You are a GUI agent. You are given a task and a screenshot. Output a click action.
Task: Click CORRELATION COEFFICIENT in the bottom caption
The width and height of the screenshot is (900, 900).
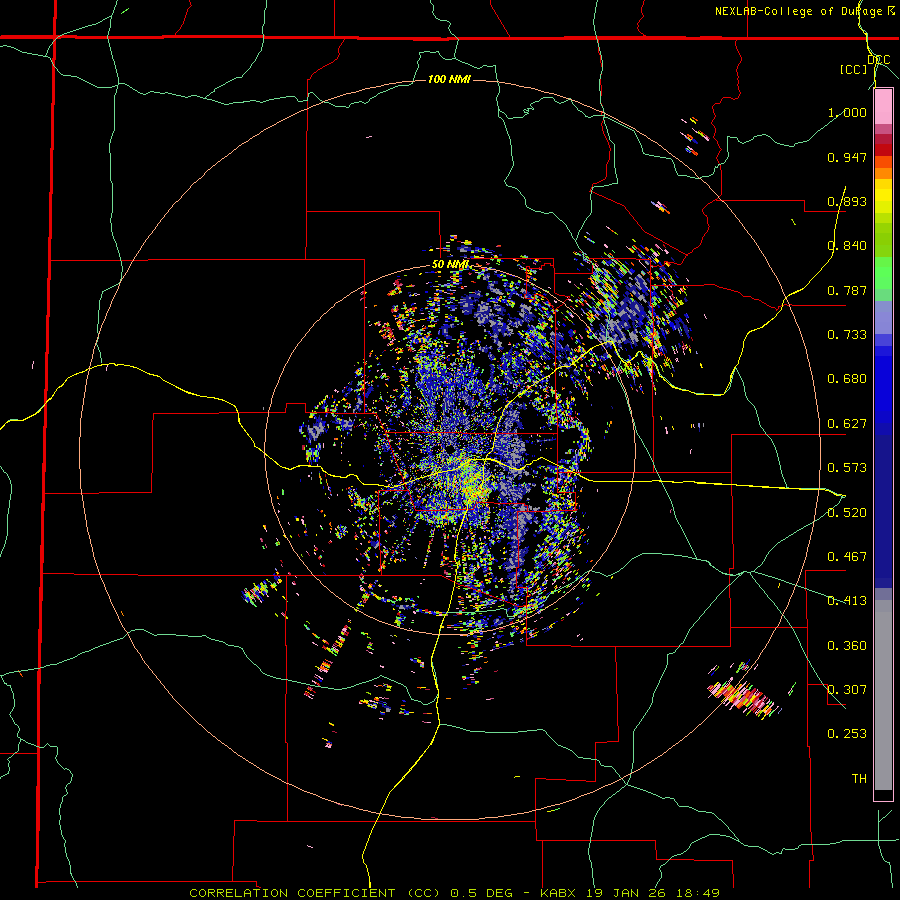click(292, 893)
